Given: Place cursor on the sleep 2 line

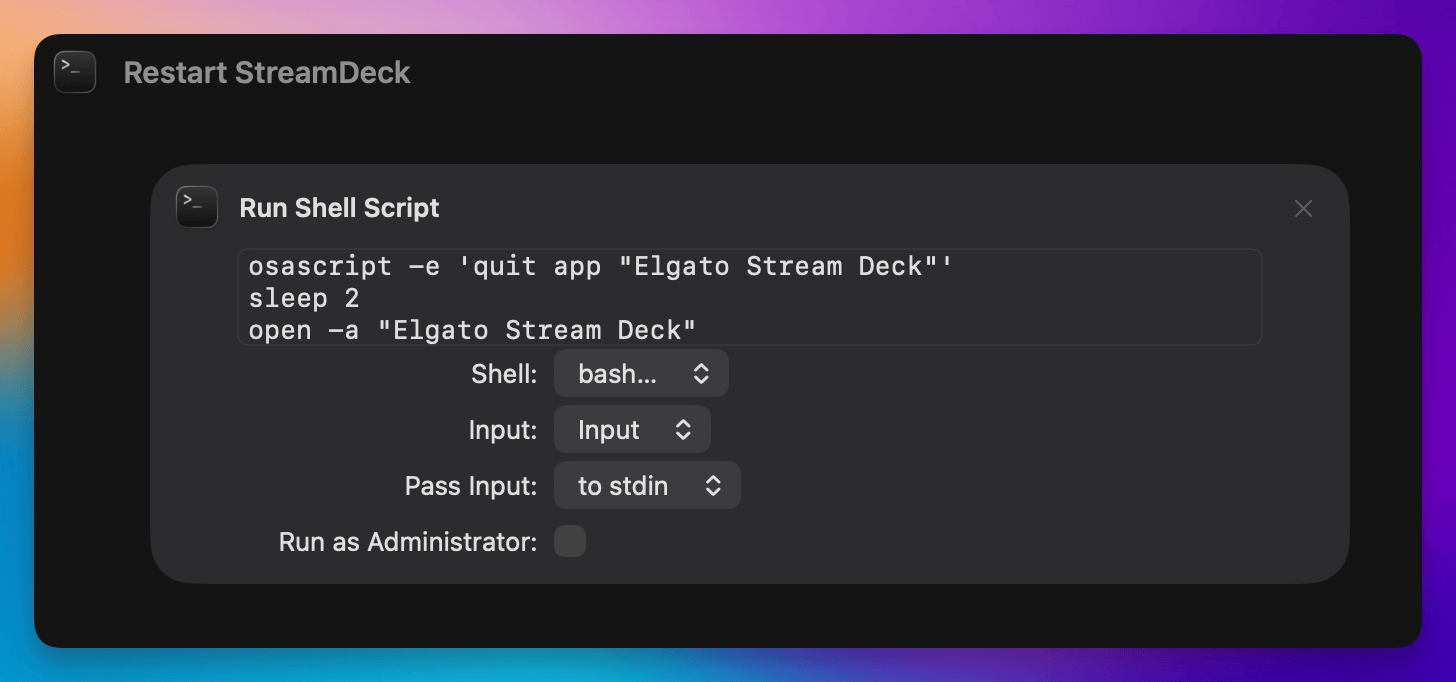Looking at the screenshot, I should pyautogui.click(x=304, y=298).
